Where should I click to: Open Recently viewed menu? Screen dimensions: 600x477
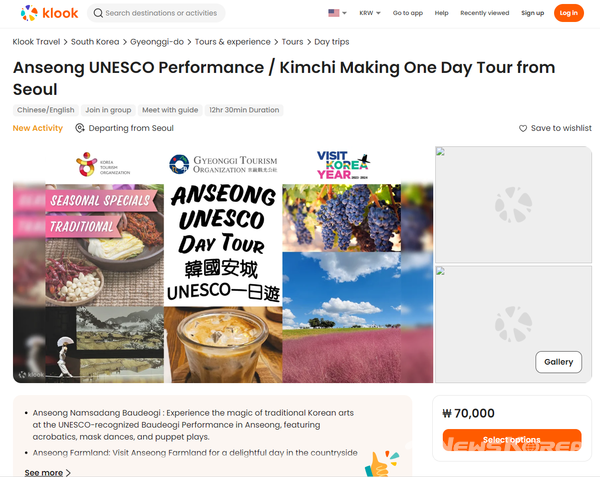point(484,13)
